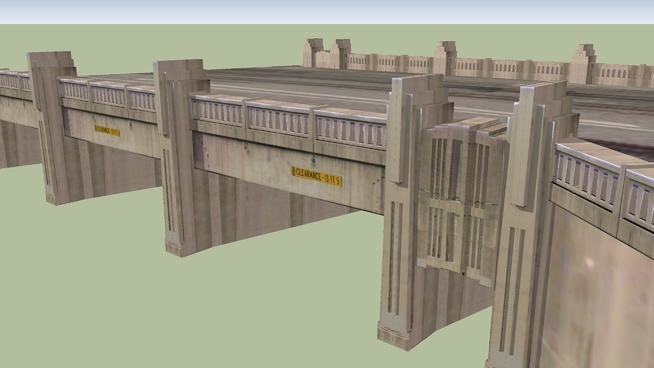Click the balustrade railing above the large clearance sign

click(x=288, y=120)
